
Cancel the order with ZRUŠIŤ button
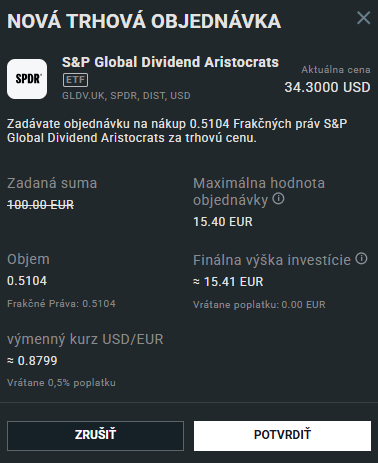[x=95, y=436]
